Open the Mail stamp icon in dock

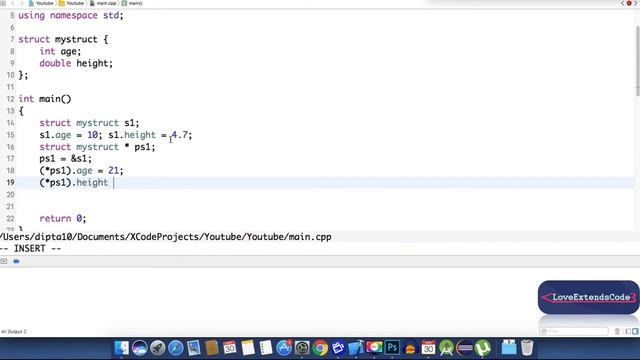(x=193, y=348)
